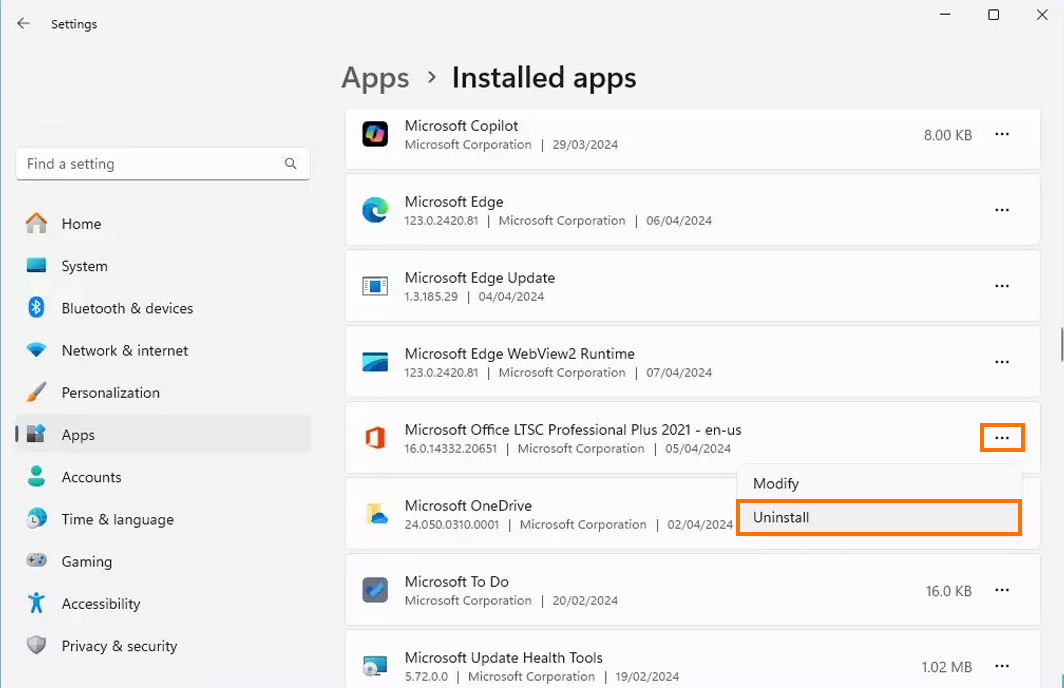The width and height of the screenshot is (1064, 688).
Task: Click the Gaming controller icon
Action: click(36, 560)
